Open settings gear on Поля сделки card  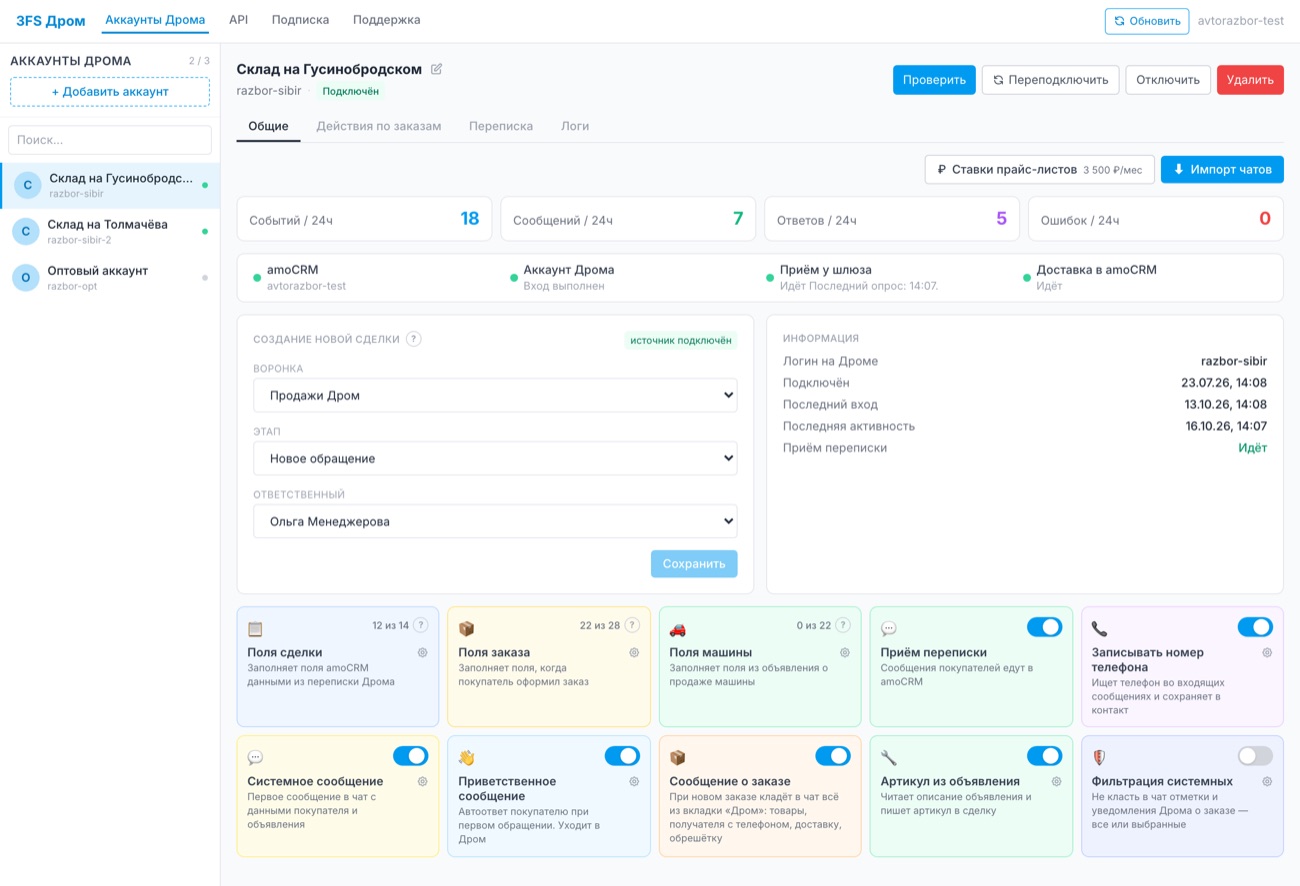[423, 652]
